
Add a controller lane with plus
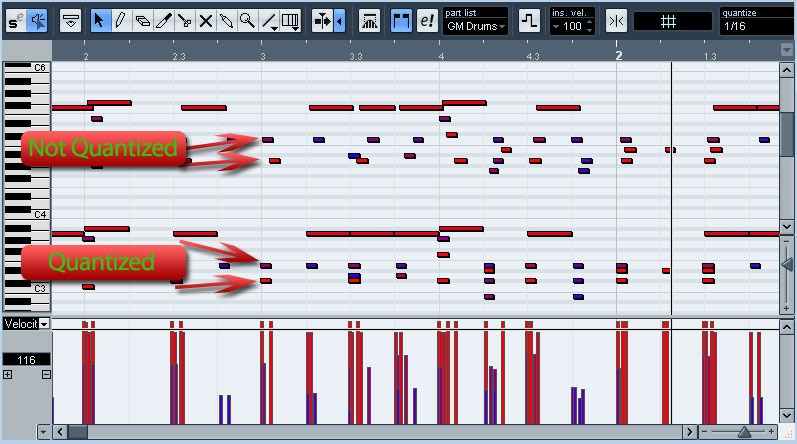[7, 374]
